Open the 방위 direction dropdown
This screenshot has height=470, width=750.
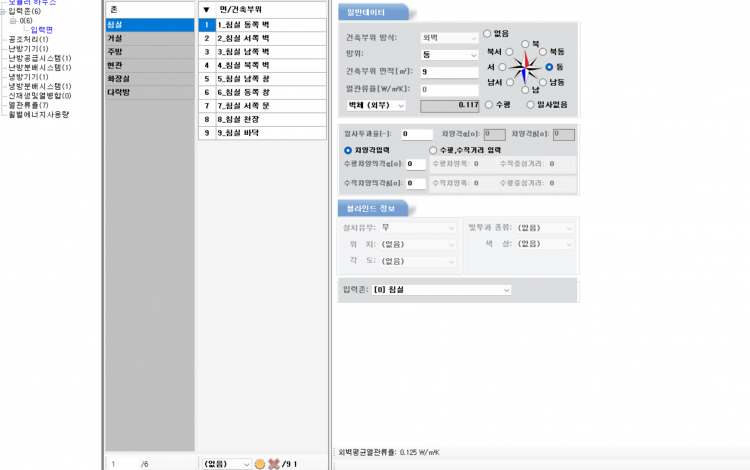pos(449,55)
